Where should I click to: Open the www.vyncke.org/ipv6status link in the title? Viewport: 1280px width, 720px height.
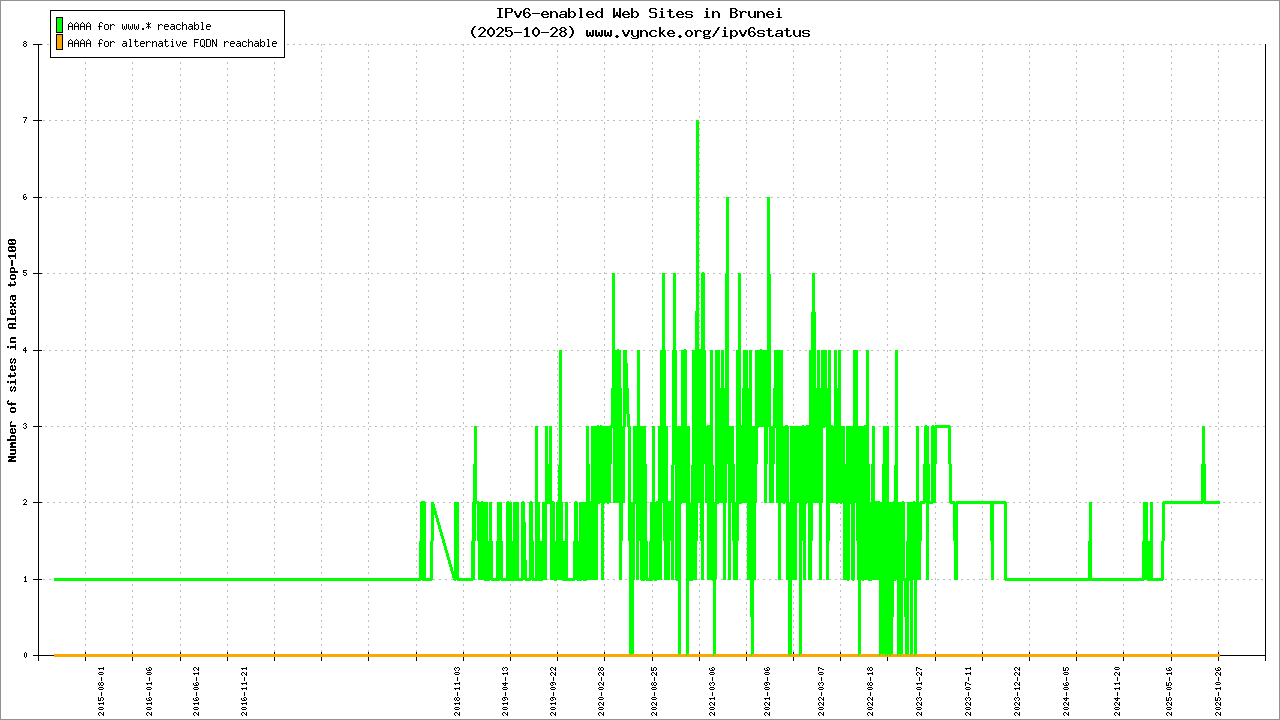tap(697, 32)
